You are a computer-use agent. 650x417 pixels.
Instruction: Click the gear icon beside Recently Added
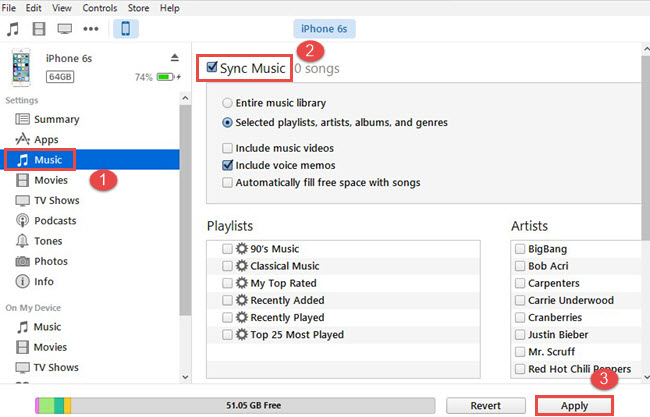click(242, 300)
